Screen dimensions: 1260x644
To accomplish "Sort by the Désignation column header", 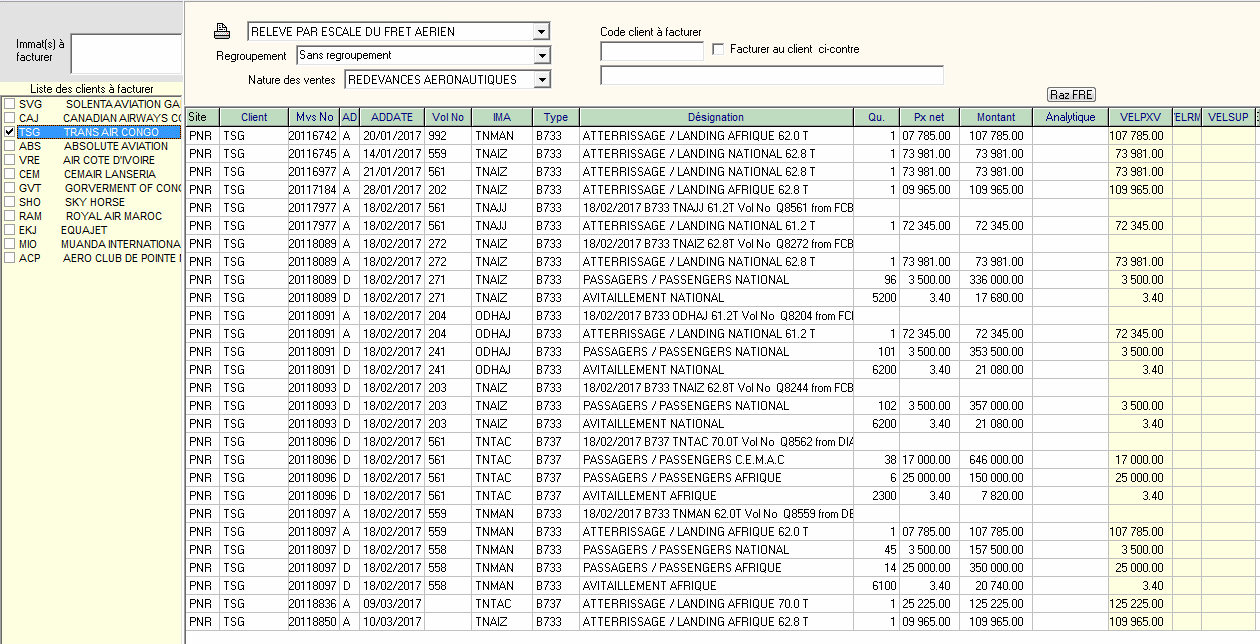I will [x=715, y=117].
